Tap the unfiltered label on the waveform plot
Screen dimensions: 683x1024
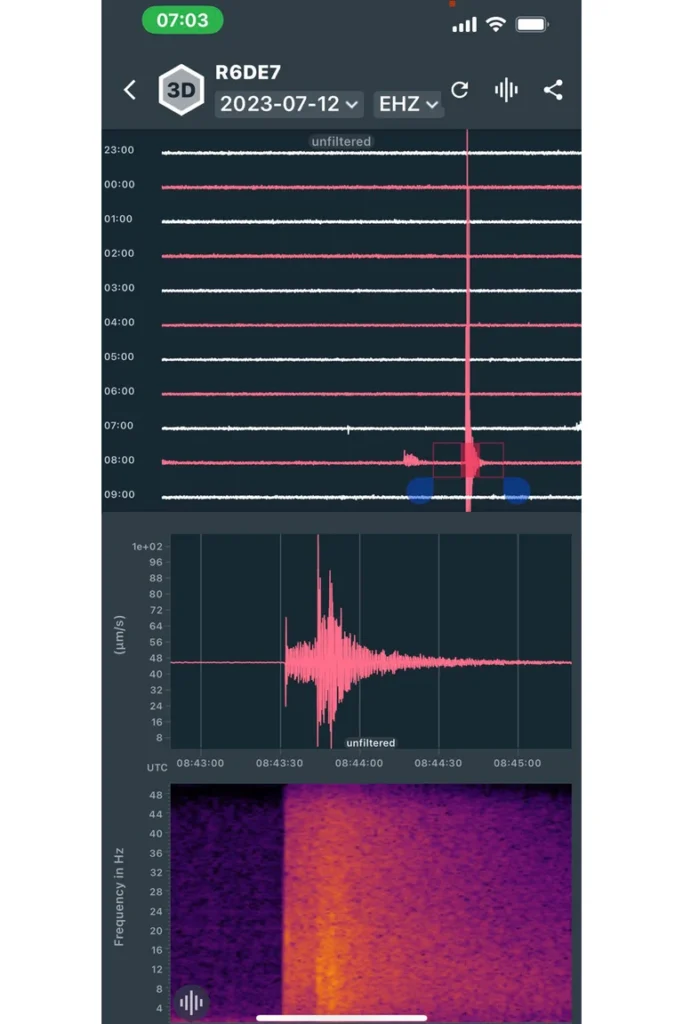pyautogui.click(x=370, y=743)
